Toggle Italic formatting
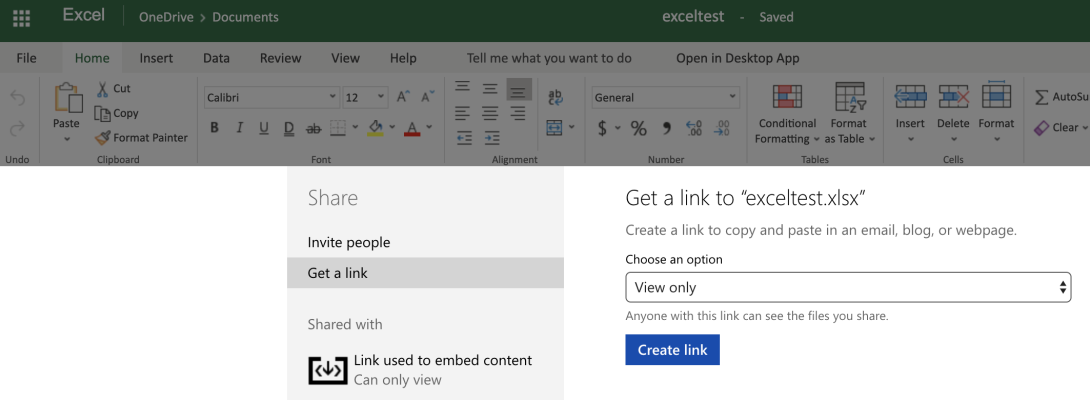The height and width of the screenshot is (400, 1090). coord(239,128)
